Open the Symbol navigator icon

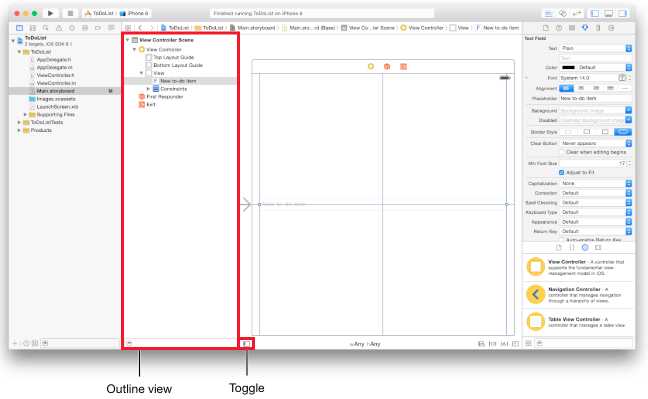click(33, 28)
